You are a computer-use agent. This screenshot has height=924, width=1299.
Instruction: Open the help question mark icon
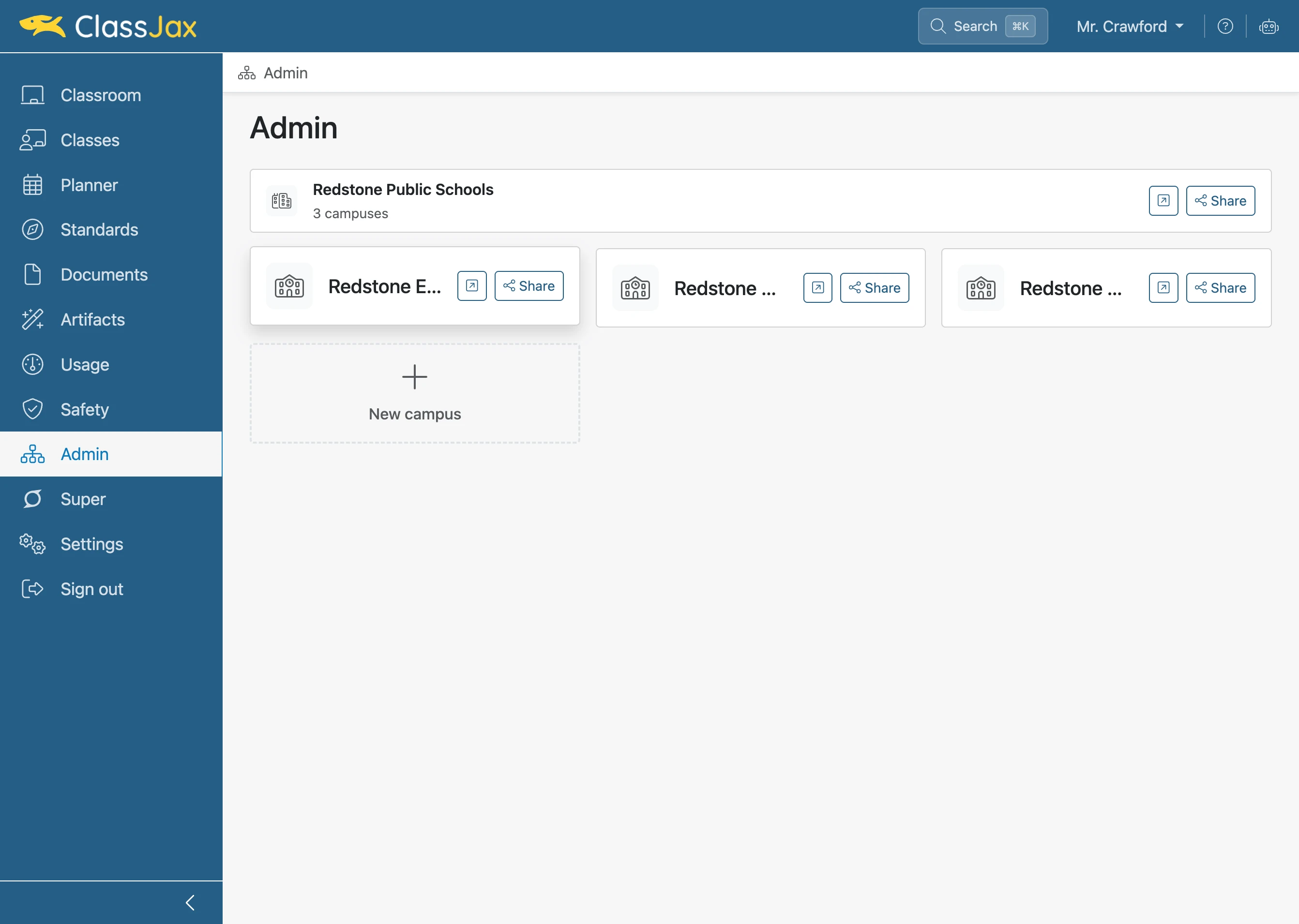click(1225, 26)
